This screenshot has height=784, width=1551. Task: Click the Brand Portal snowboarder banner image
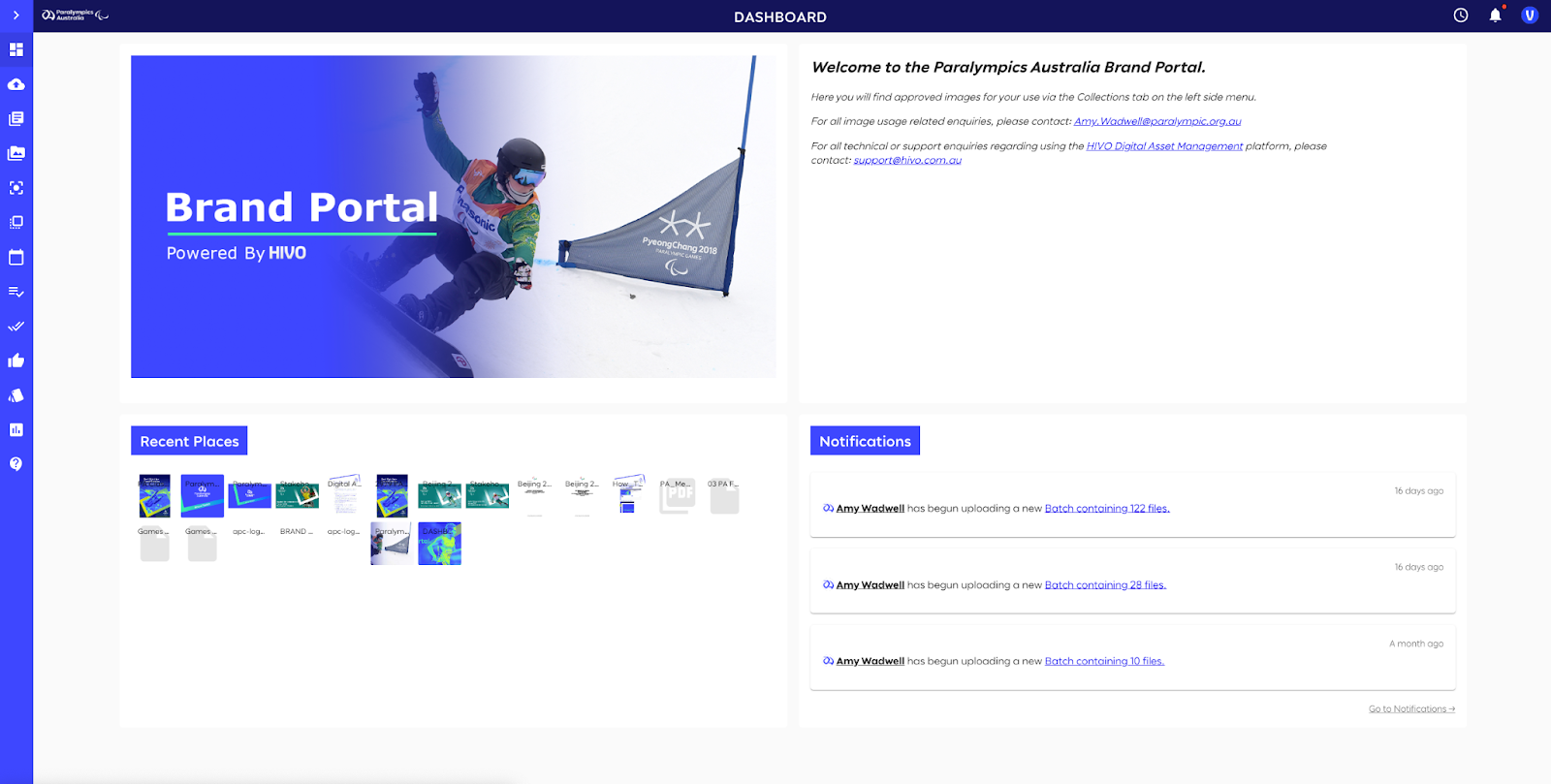[454, 216]
